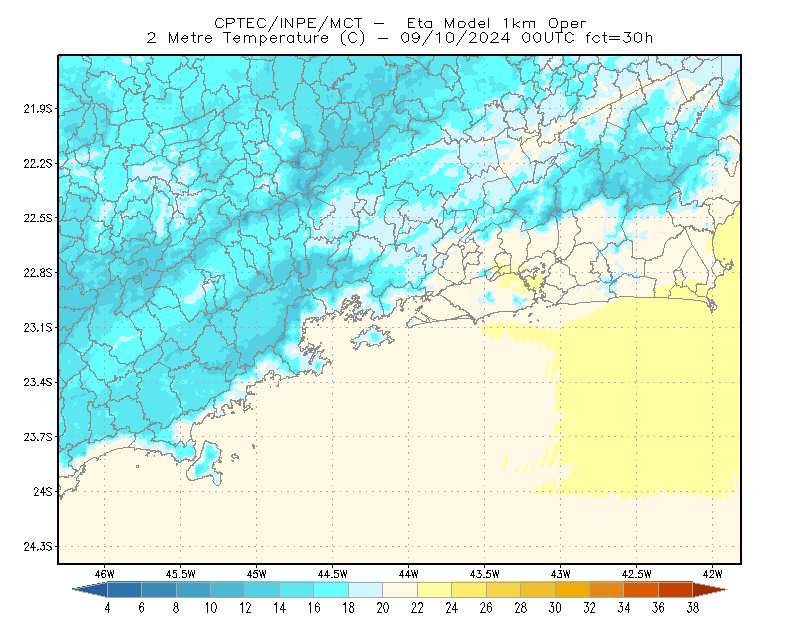The image size is (800, 618).
Task: Click the 32–34 degree orange swatch
Action: [607, 590]
